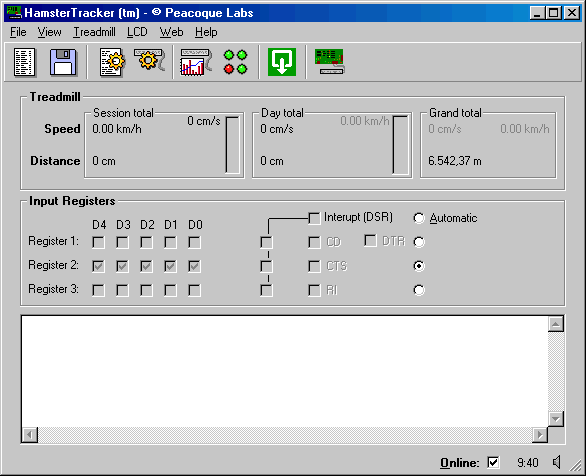Image resolution: width=586 pixels, height=476 pixels.
Task: Click the Day total 0 cm distance
Action: [272, 161]
